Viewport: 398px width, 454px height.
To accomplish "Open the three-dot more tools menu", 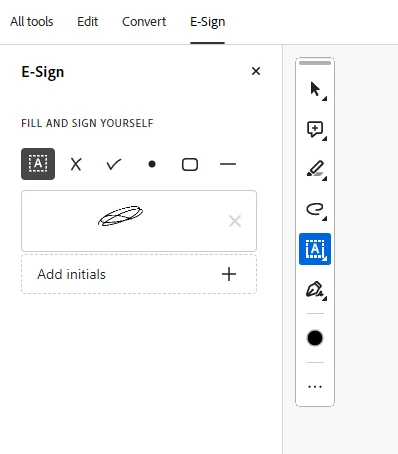I will click(315, 387).
